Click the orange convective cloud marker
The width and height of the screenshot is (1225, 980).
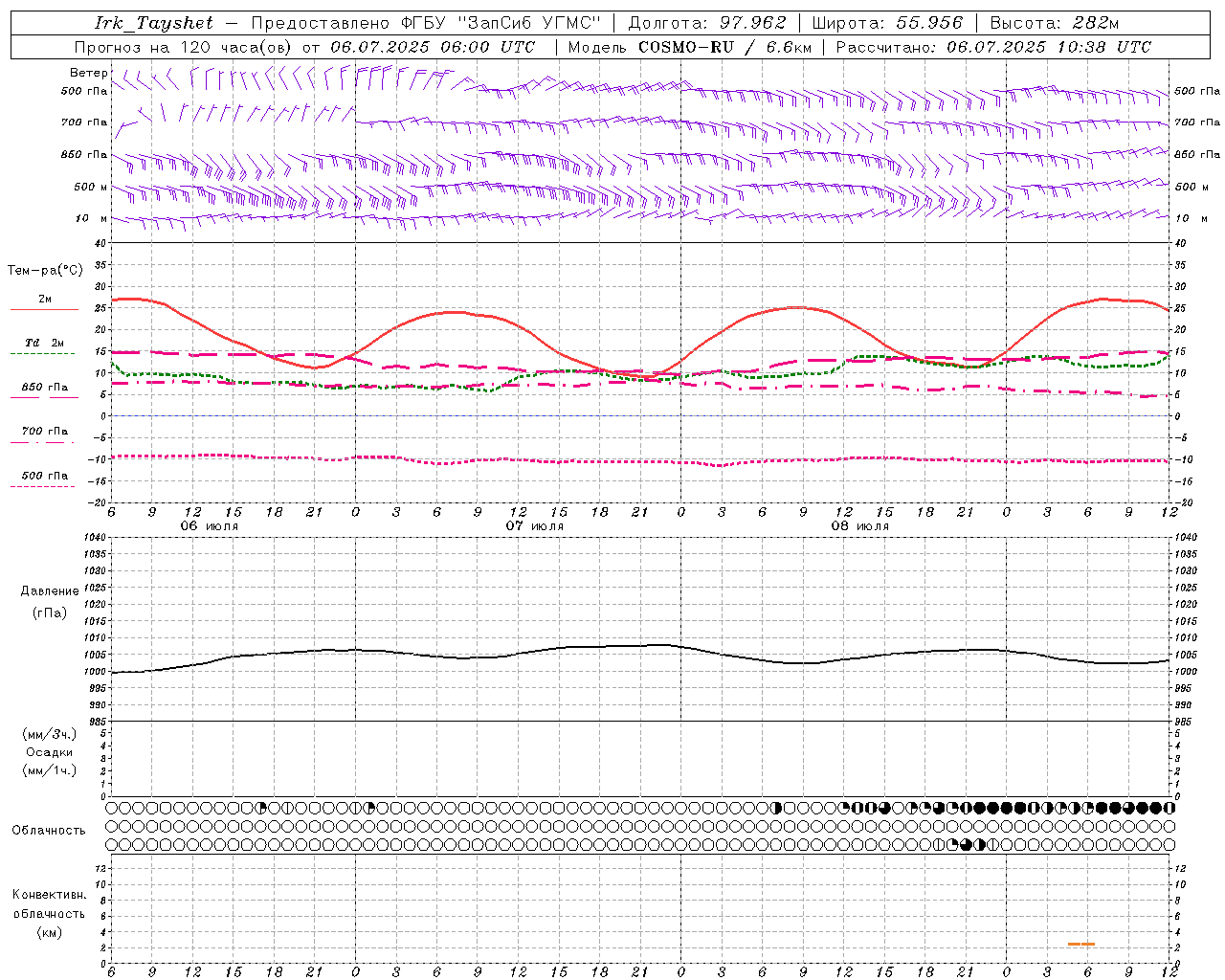click(1081, 945)
